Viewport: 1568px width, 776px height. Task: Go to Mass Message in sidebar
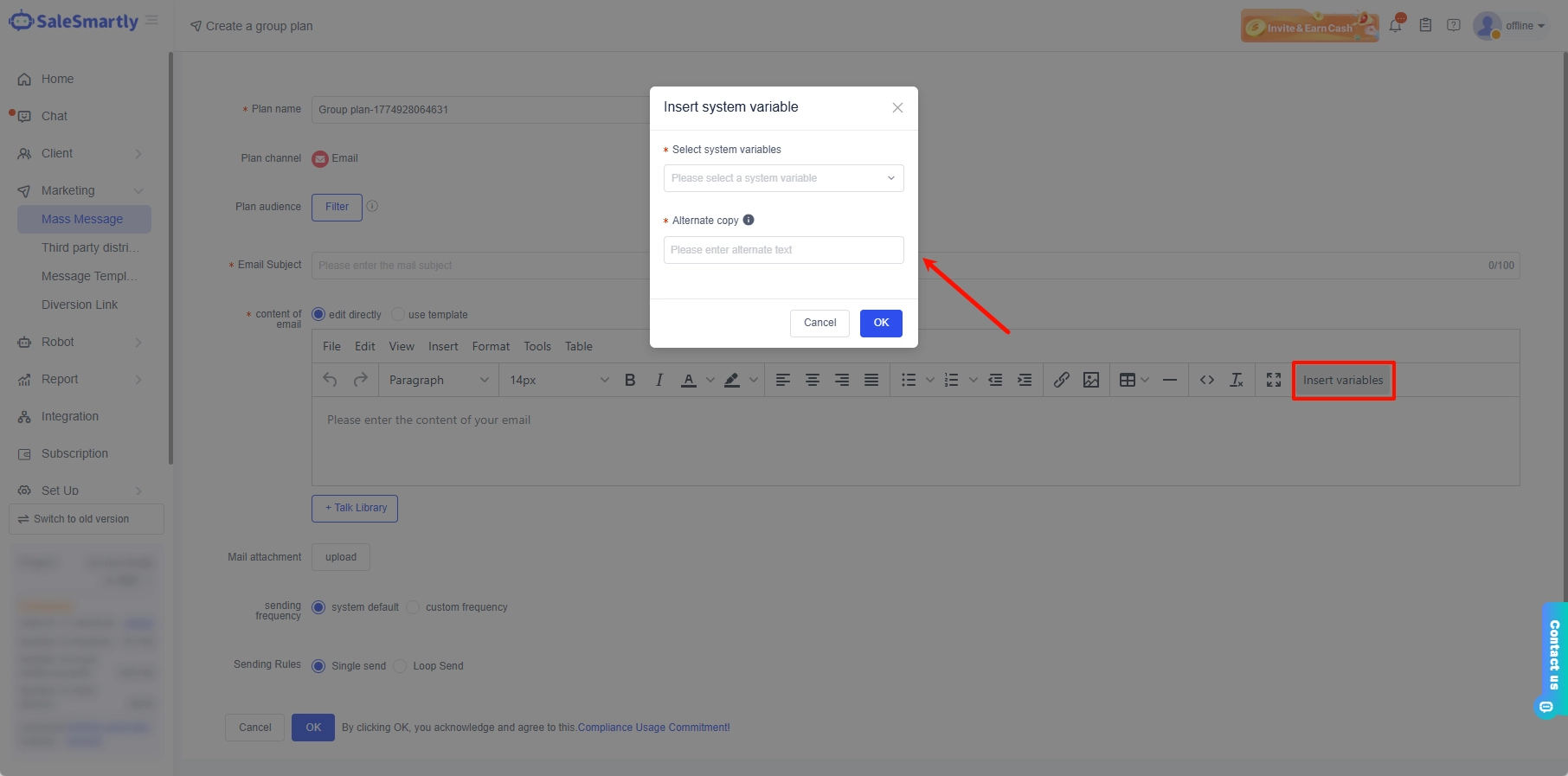[x=84, y=219]
